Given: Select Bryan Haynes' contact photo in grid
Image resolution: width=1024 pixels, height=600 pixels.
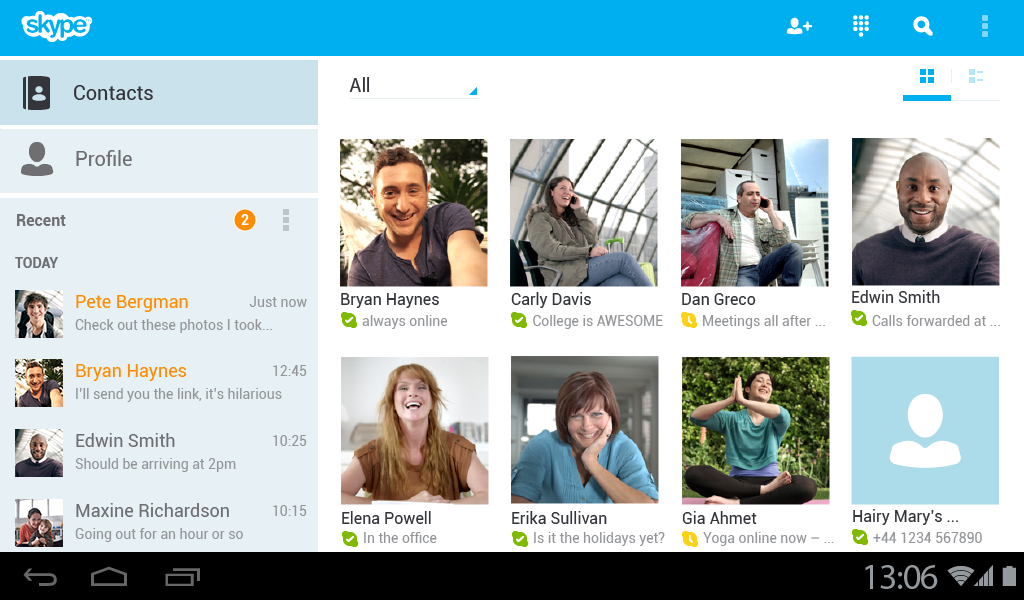Looking at the screenshot, I should (413, 212).
